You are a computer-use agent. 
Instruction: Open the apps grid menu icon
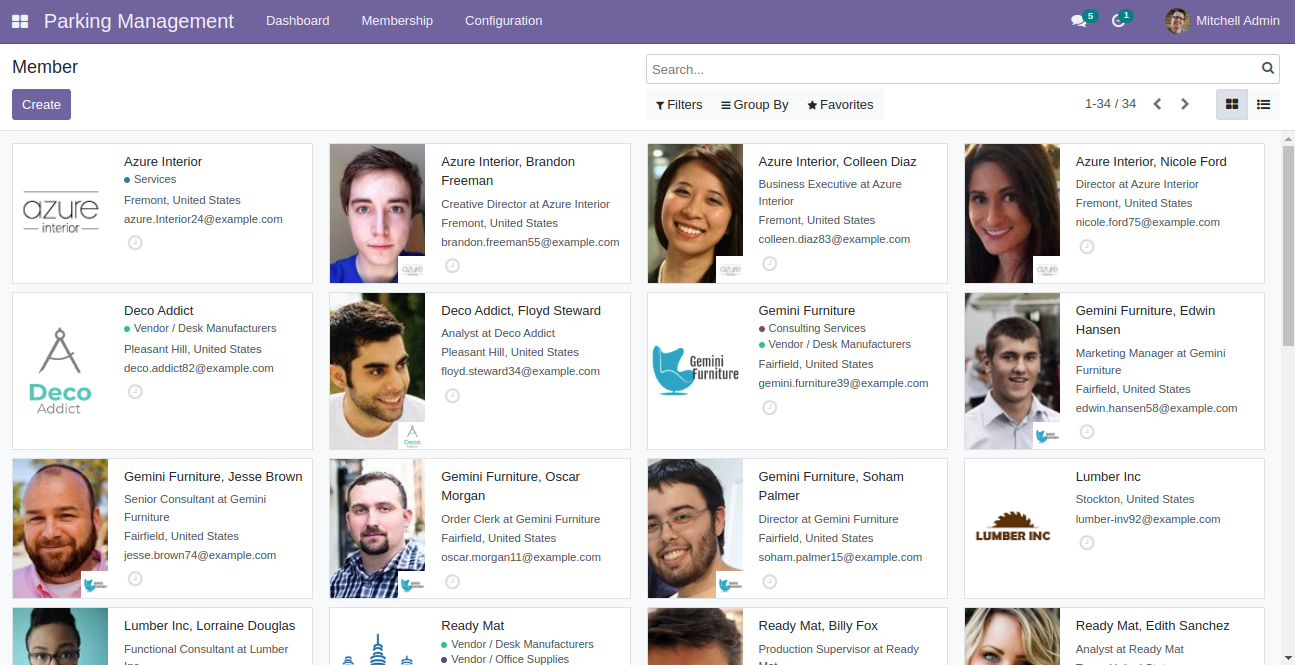[20, 21]
